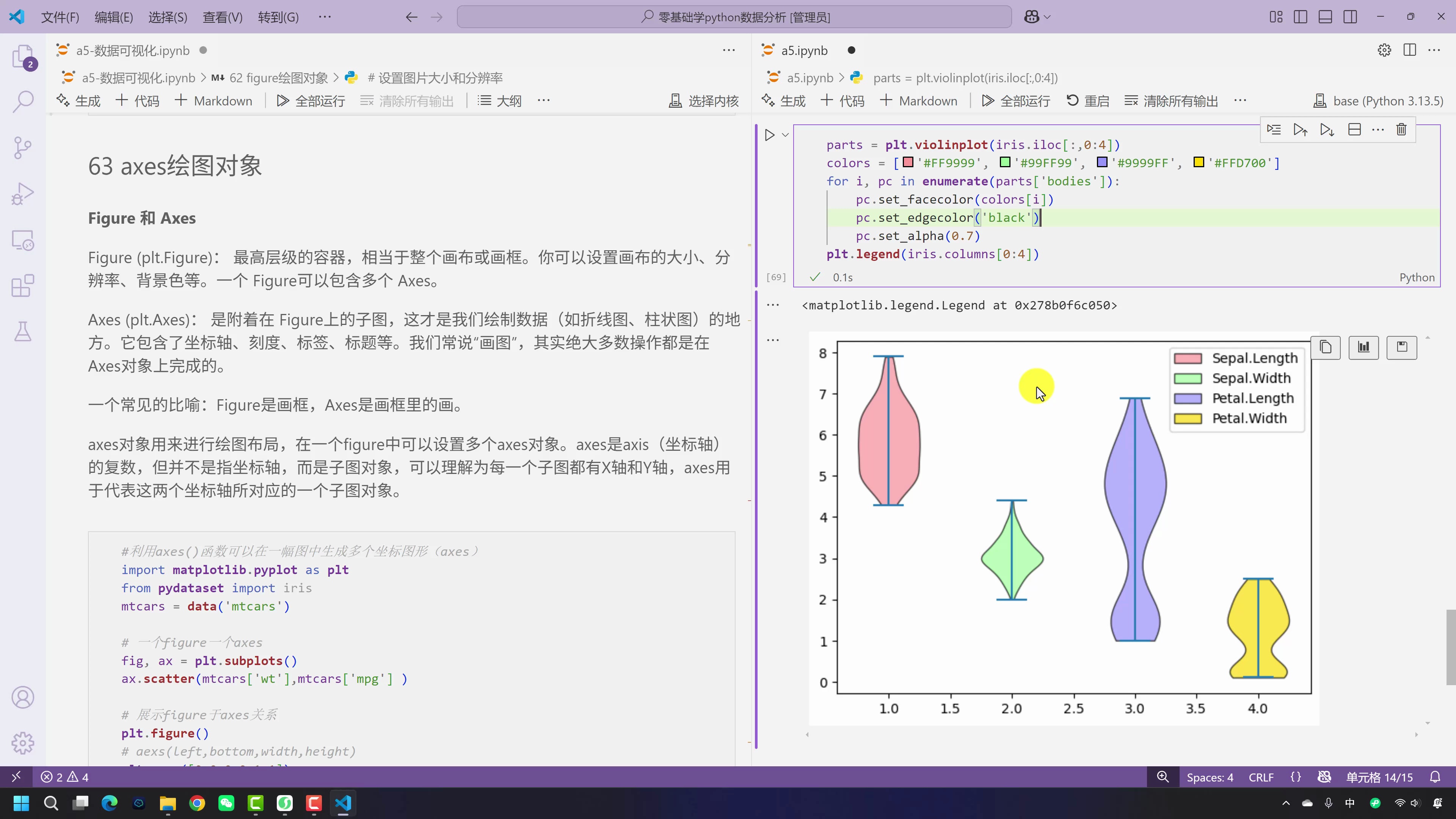Open the Run and Debug view
Image resolution: width=1456 pixels, height=819 pixels.
click(23, 193)
